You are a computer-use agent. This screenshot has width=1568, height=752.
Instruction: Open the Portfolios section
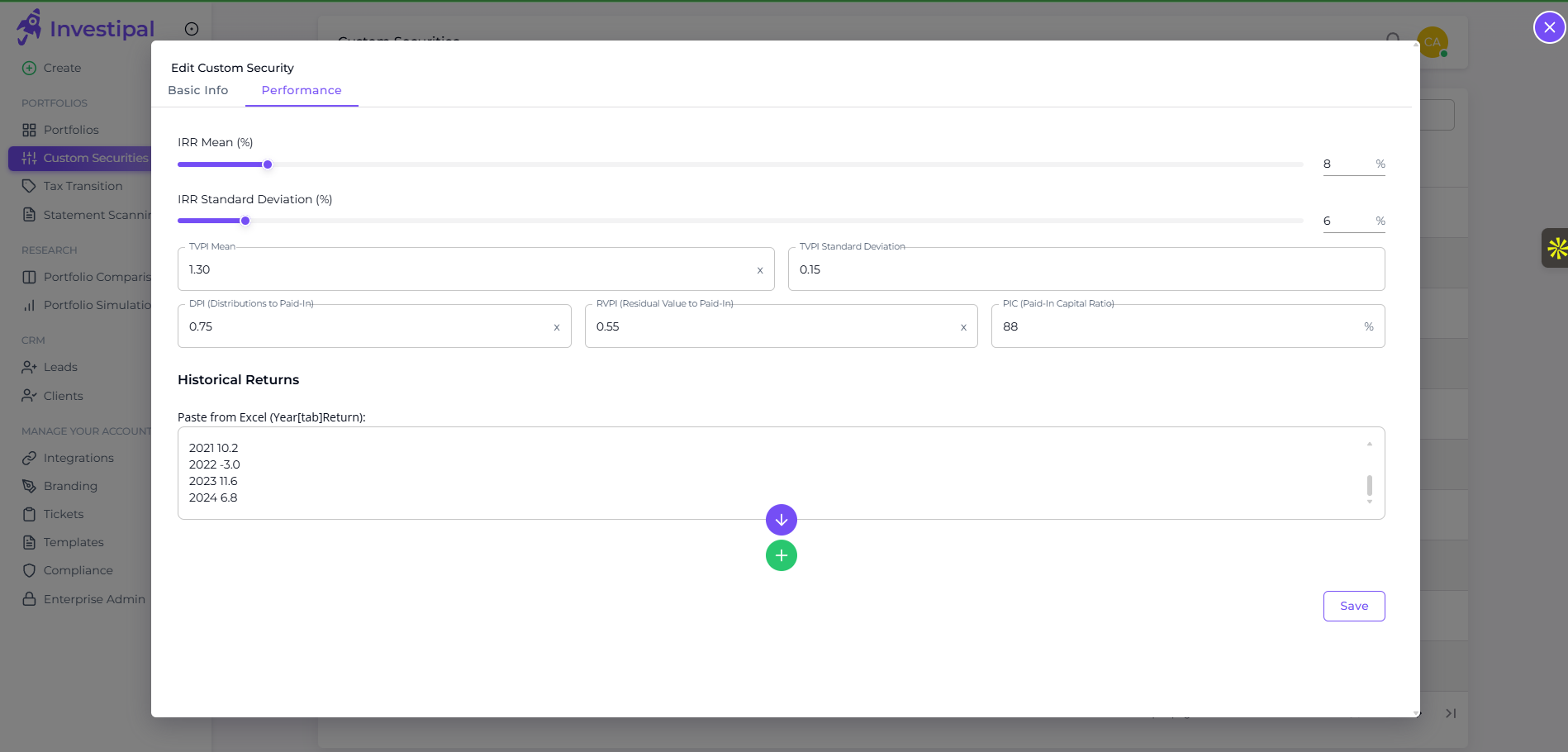point(71,130)
